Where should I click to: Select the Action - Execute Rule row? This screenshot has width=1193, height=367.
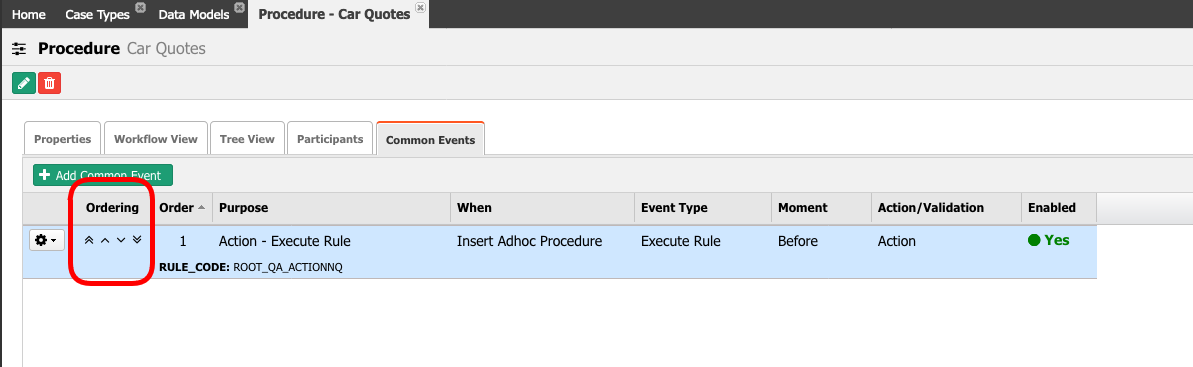coord(559,253)
